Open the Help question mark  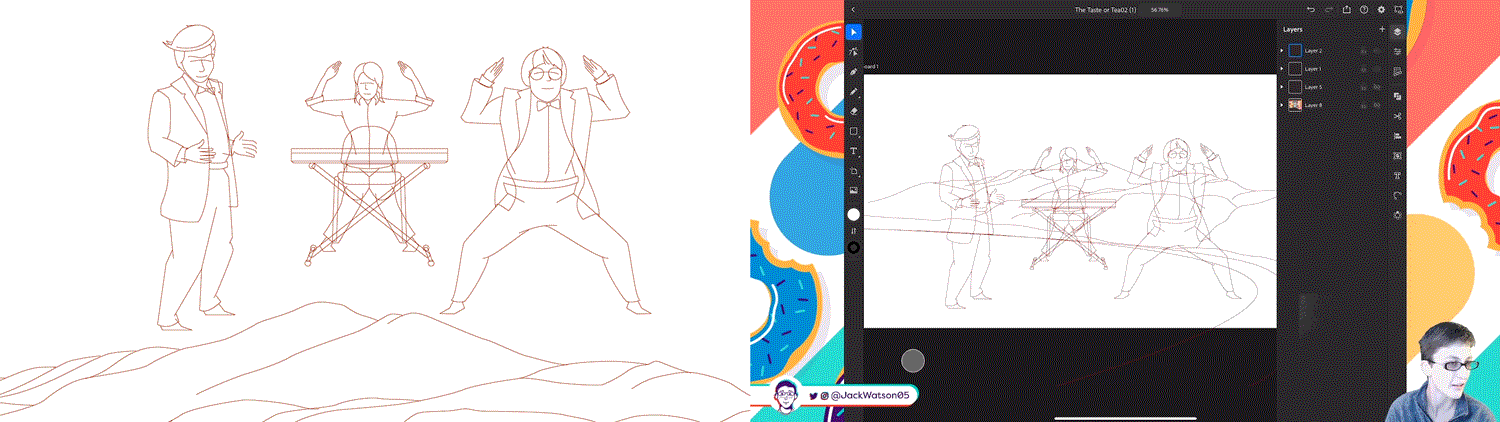[x=1363, y=10]
